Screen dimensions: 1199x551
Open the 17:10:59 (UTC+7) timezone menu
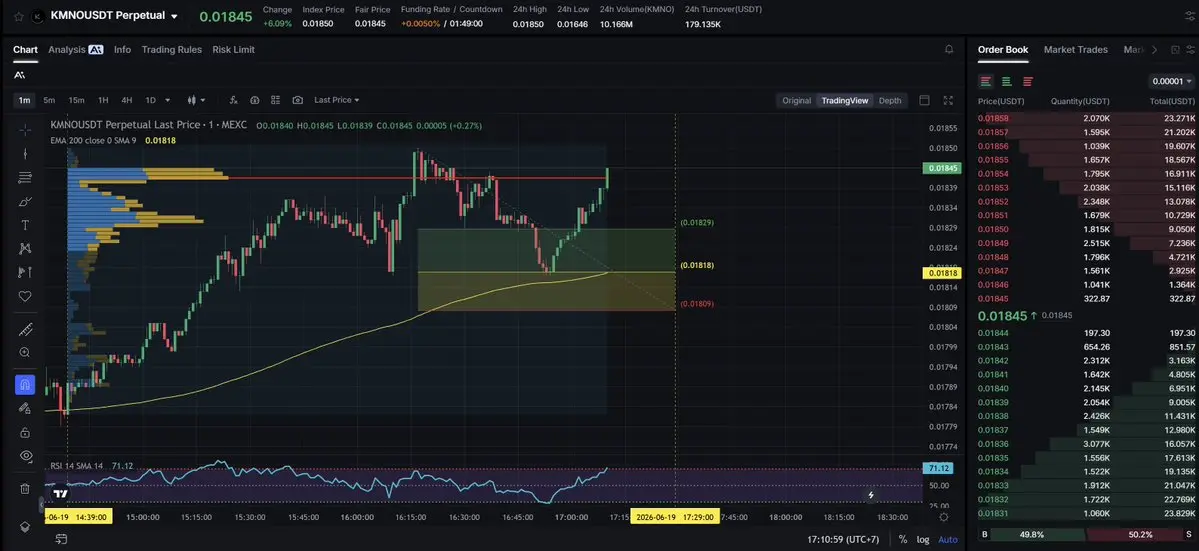coord(843,540)
